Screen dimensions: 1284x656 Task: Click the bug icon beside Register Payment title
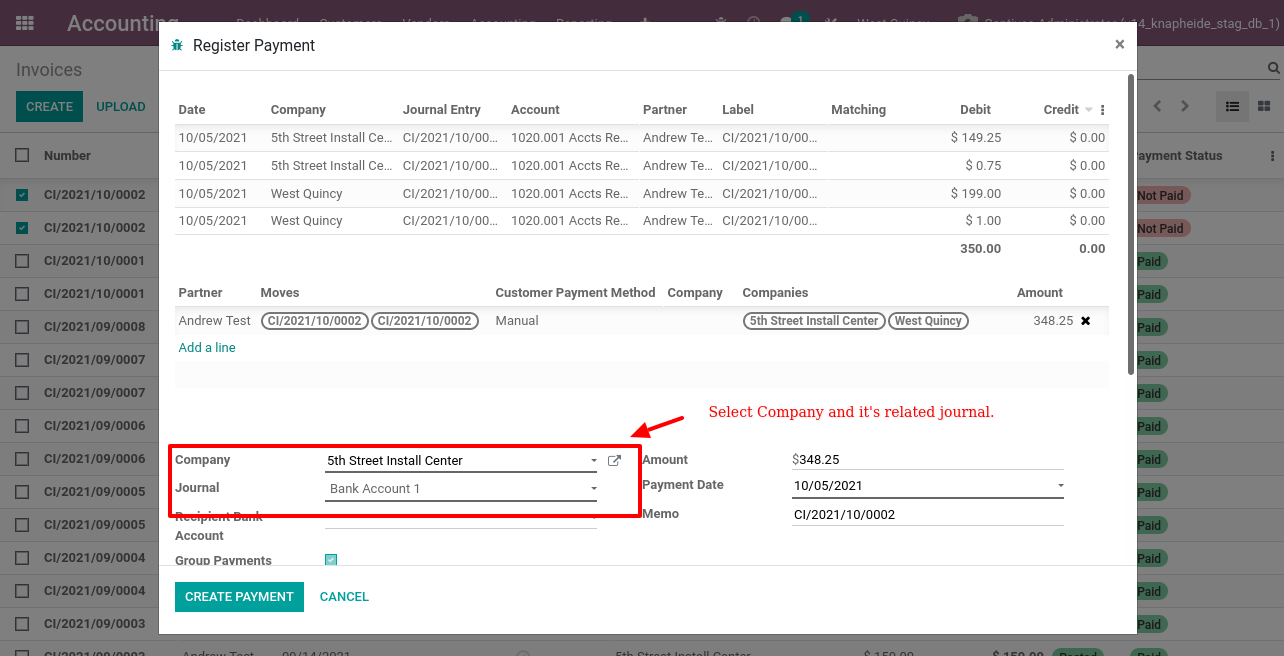click(x=177, y=45)
